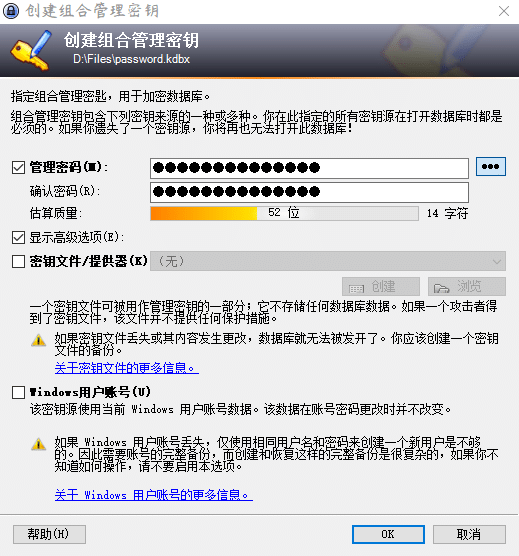Screen dimensions: 519x556
Task: Open the 关于 Windows 用户账号的更多信息 link
Action: [154, 495]
